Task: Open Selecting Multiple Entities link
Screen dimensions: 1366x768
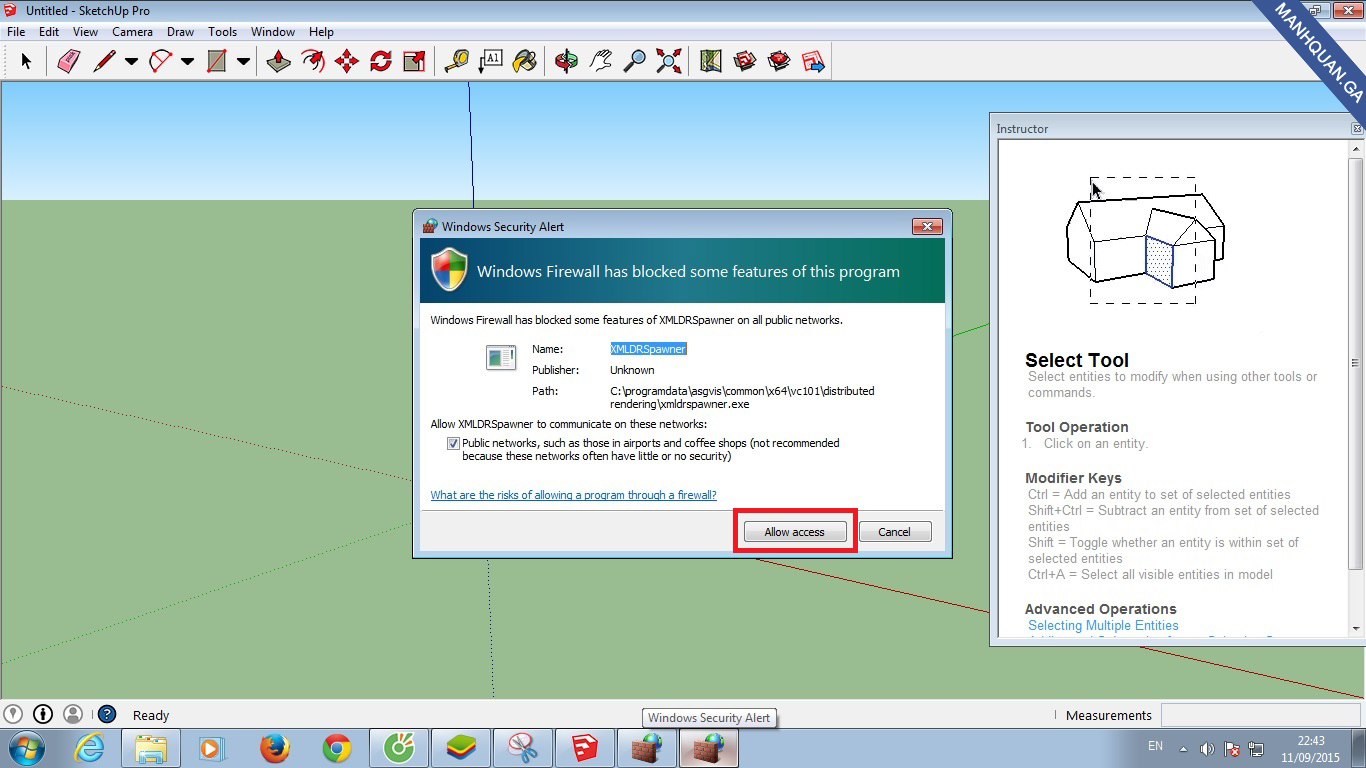Action: (x=1103, y=625)
